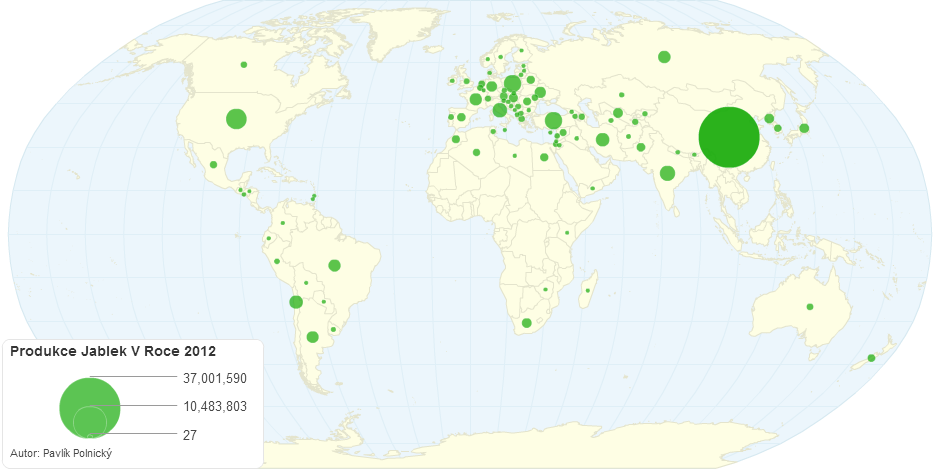940x469 pixels.
Task: Select the bubble over Turkey
Action: click(553, 121)
